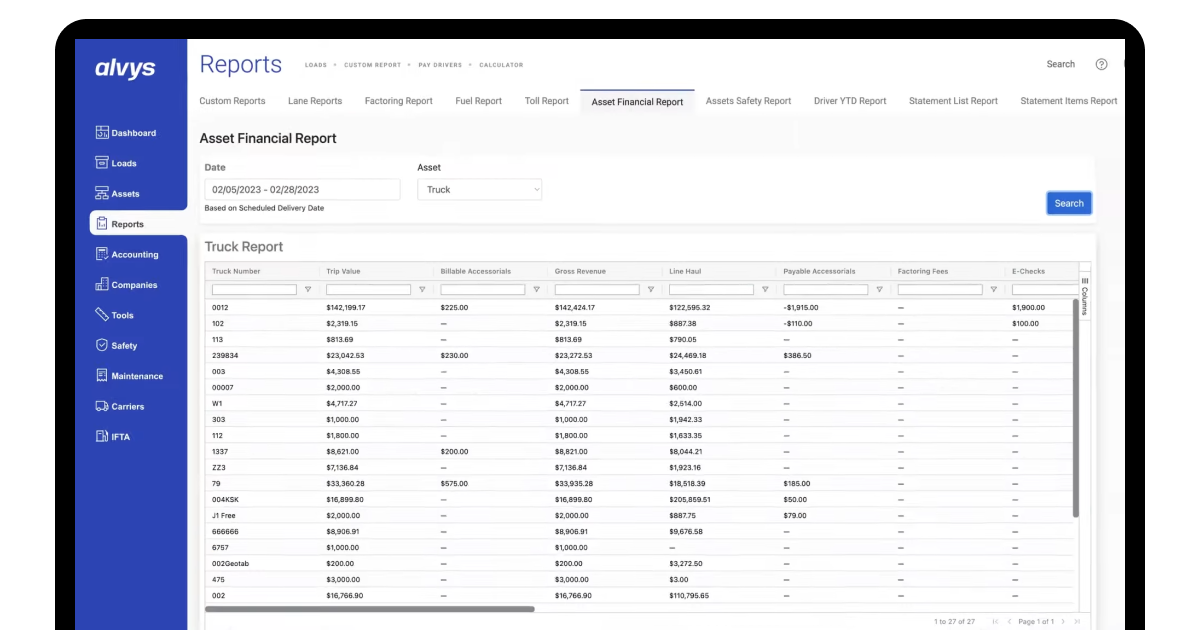Screen dimensions: 1200x630
Task: Click the Line Haul filter funnel icon
Action: point(765,290)
